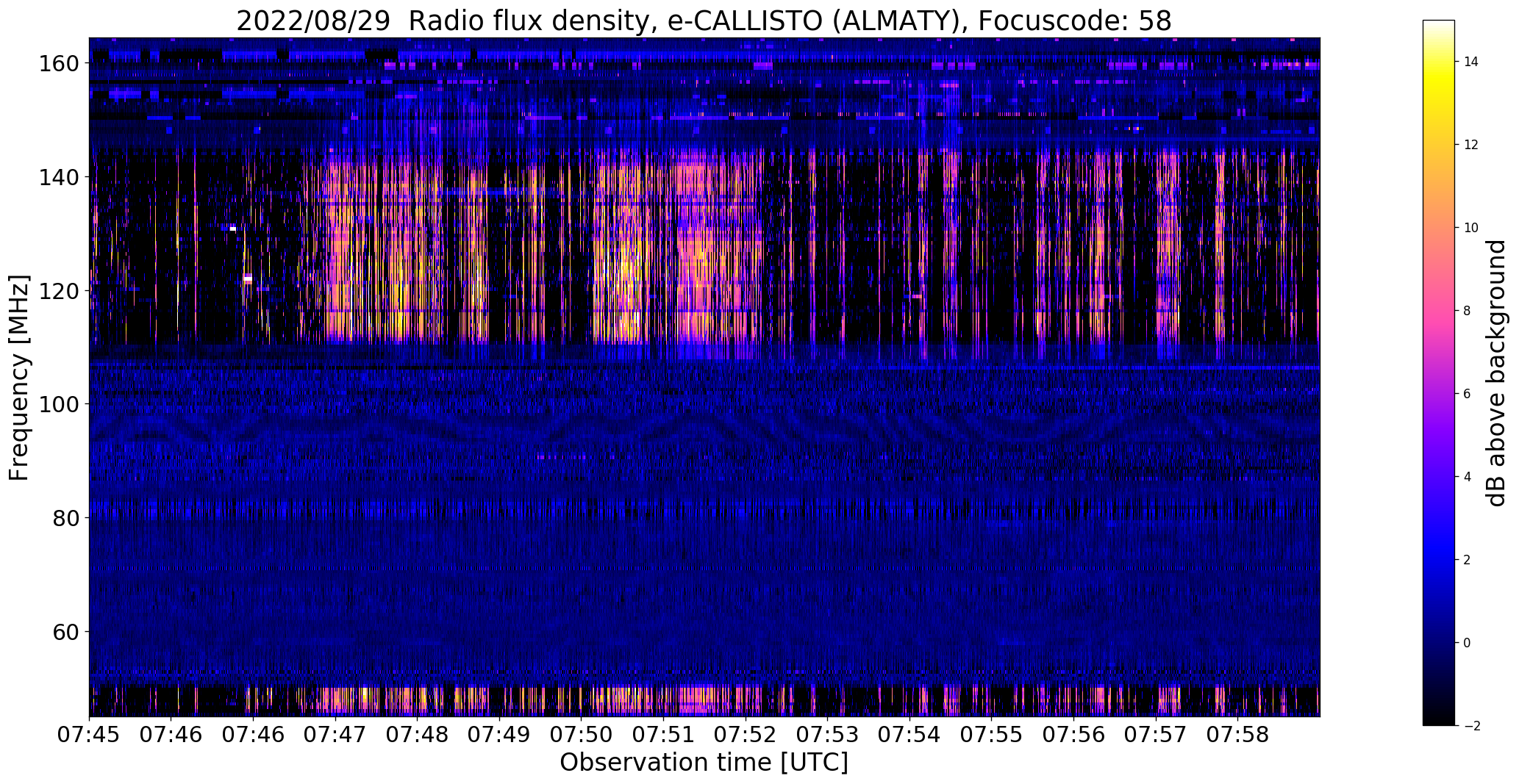Screen dimensions: 1519x784
Task: Click time axis tick label 07:57
Action: (1156, 735)
